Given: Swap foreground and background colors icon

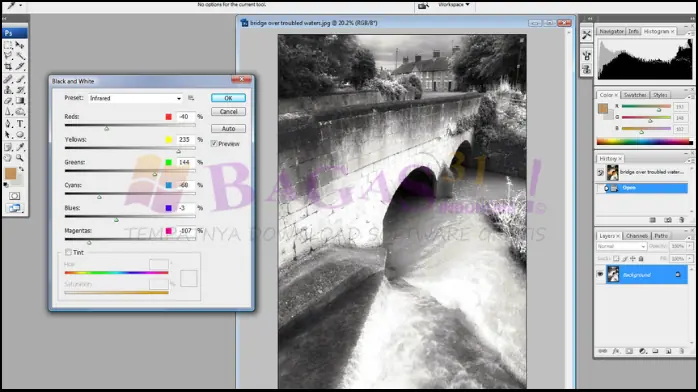Looking at the screenshot, I should coord(21,169).
